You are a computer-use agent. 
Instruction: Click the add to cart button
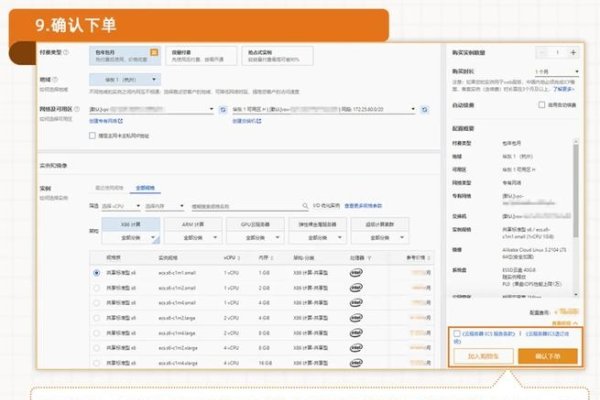[x=483, y=356]
